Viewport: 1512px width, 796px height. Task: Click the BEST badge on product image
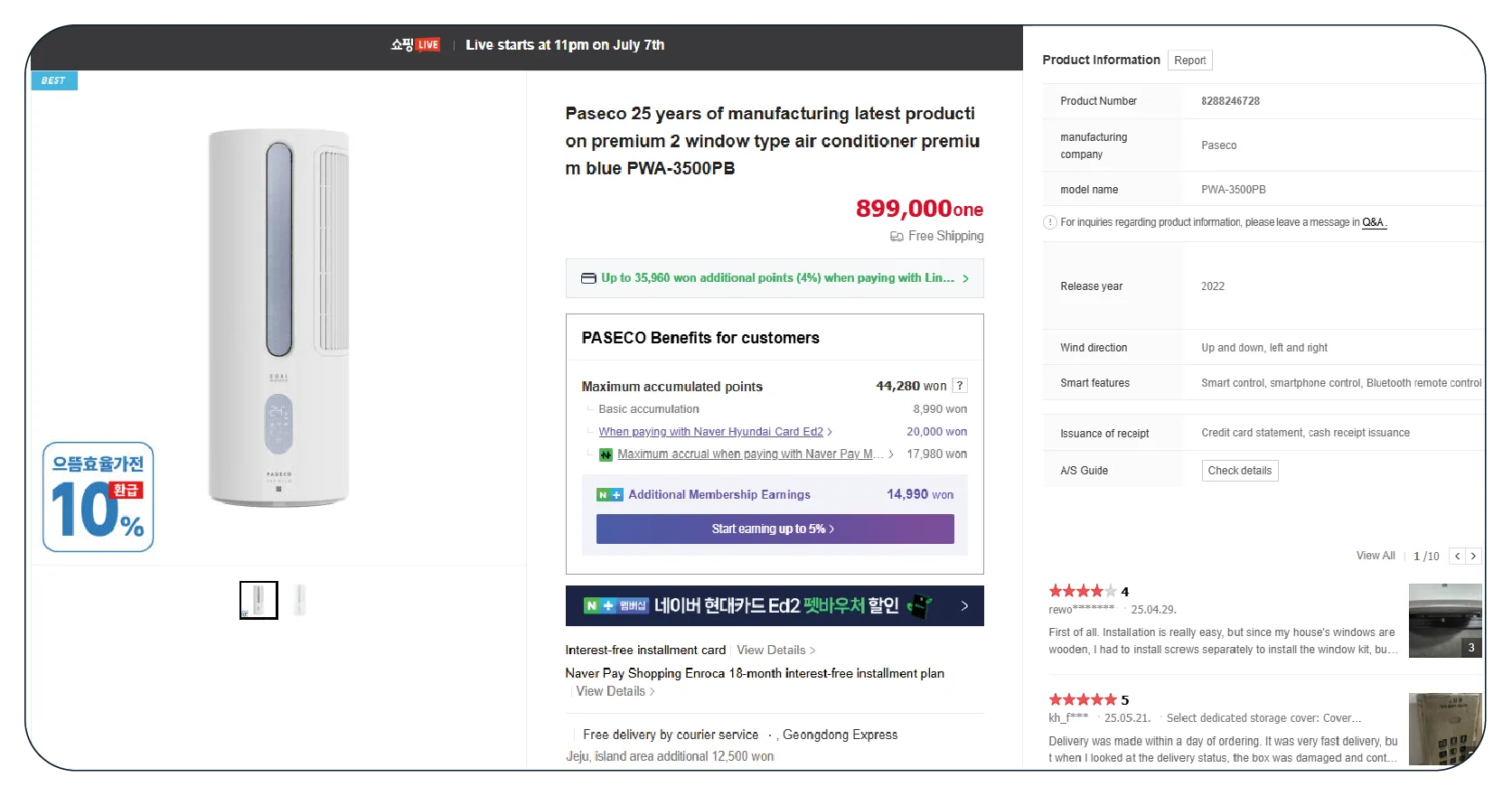coord(54,81)
